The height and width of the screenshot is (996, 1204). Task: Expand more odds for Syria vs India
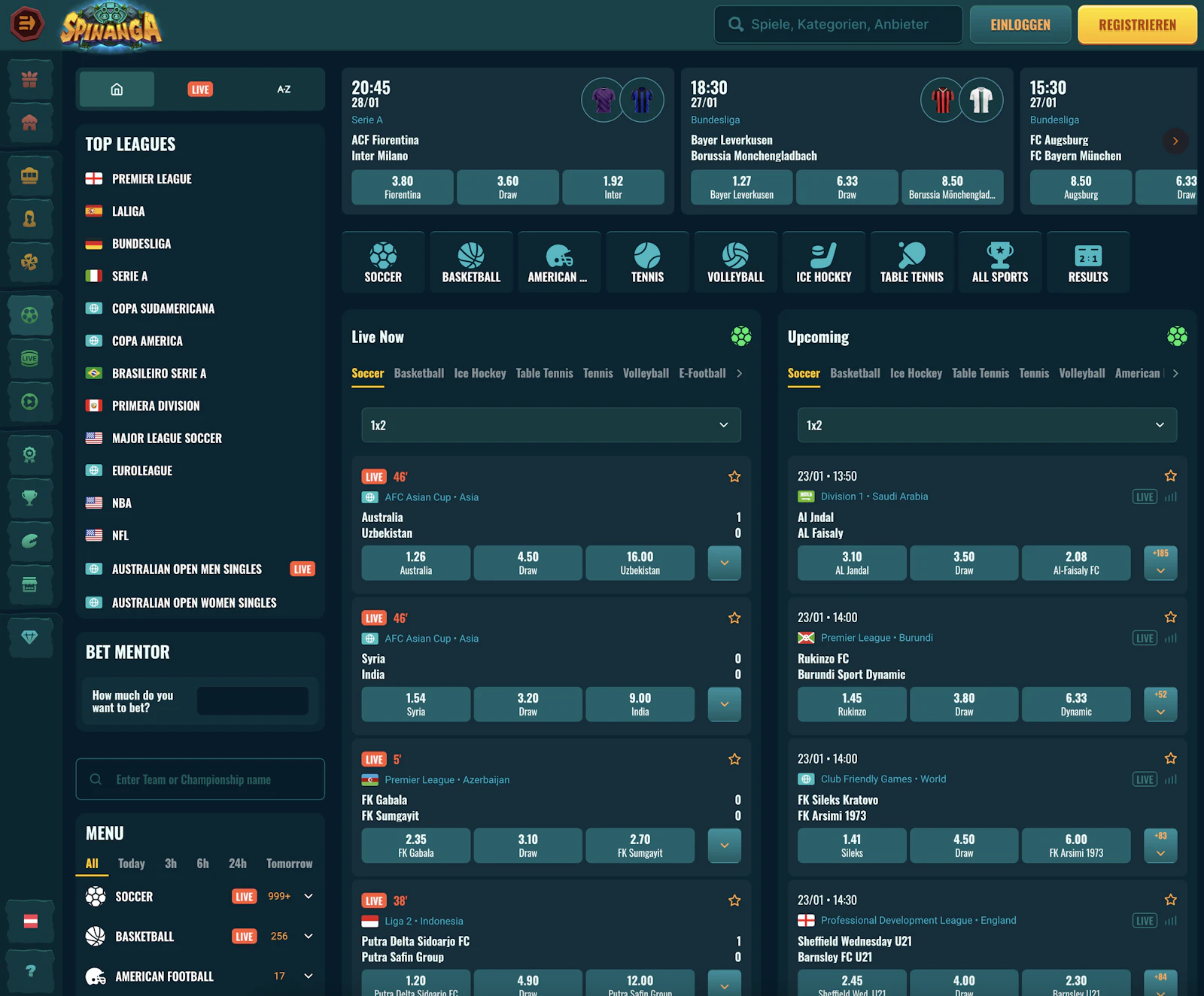point(723,704)
